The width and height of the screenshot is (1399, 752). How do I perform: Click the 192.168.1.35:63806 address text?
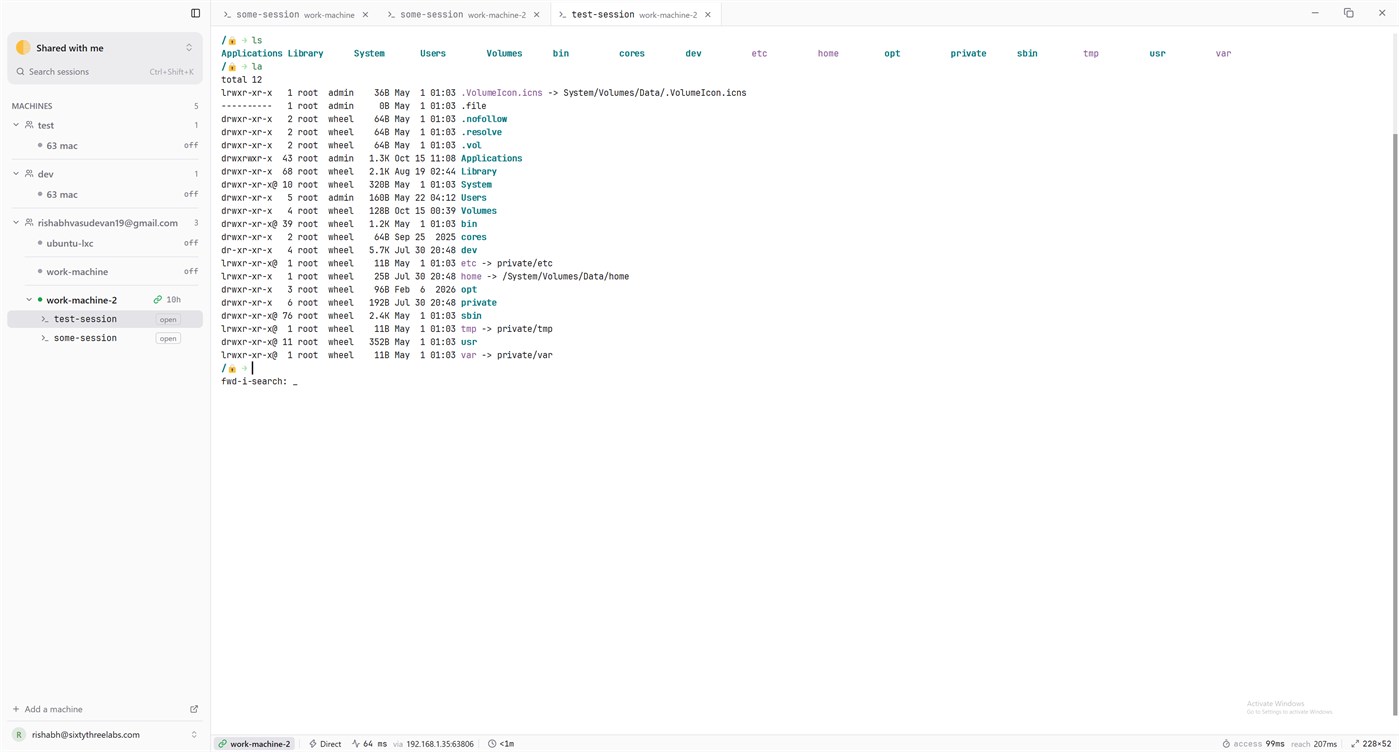(x=439, y=744)
